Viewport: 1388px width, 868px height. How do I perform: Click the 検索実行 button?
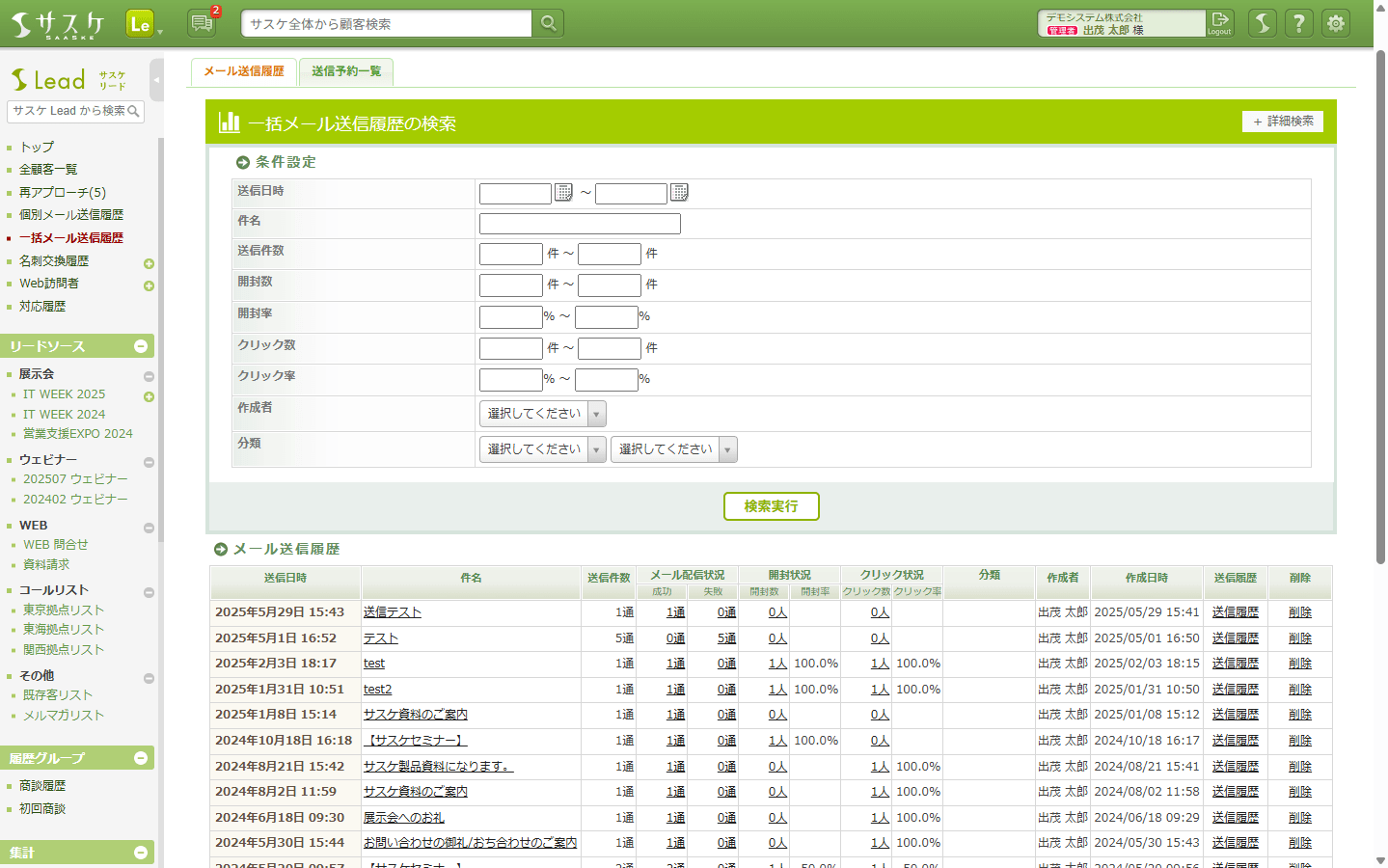point(771,506)
